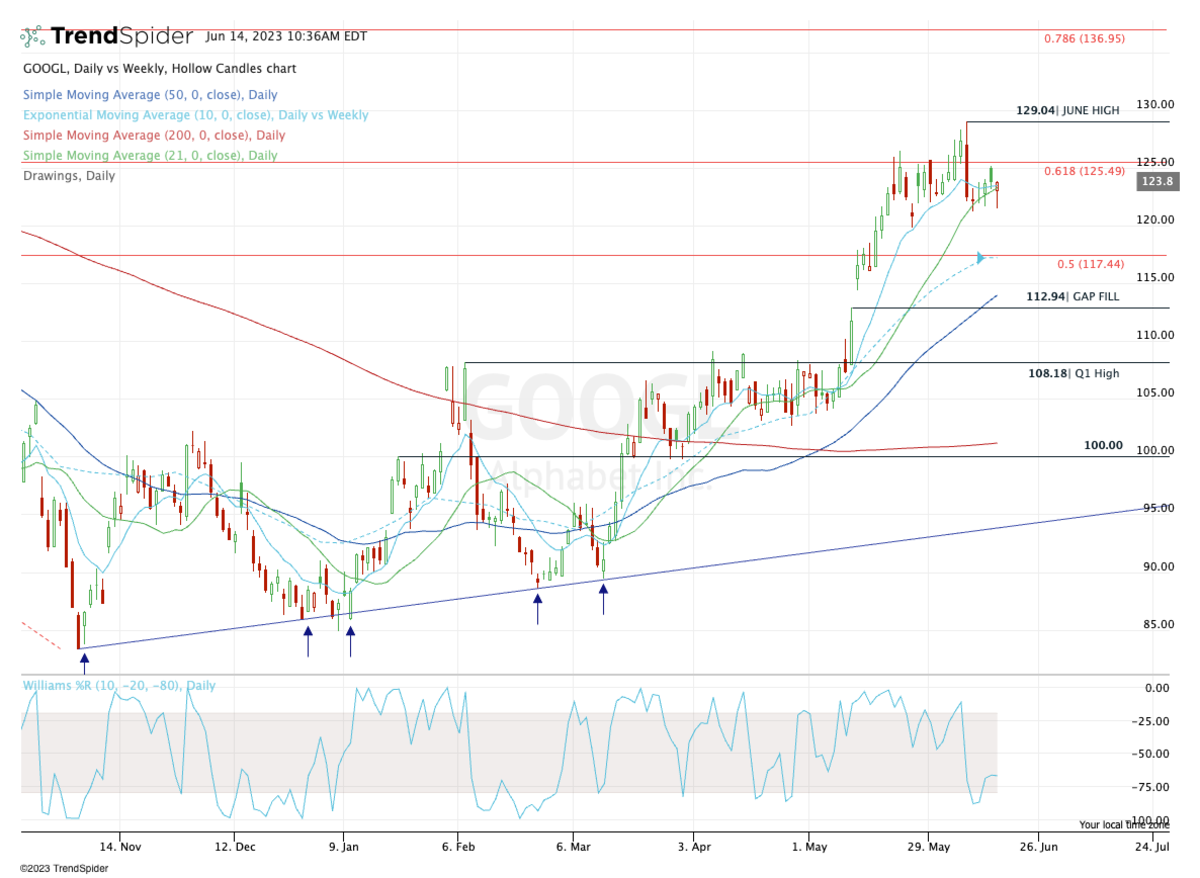Click the ©2023 TrendSpider copyright text
1200x878 pixels.
63,868
